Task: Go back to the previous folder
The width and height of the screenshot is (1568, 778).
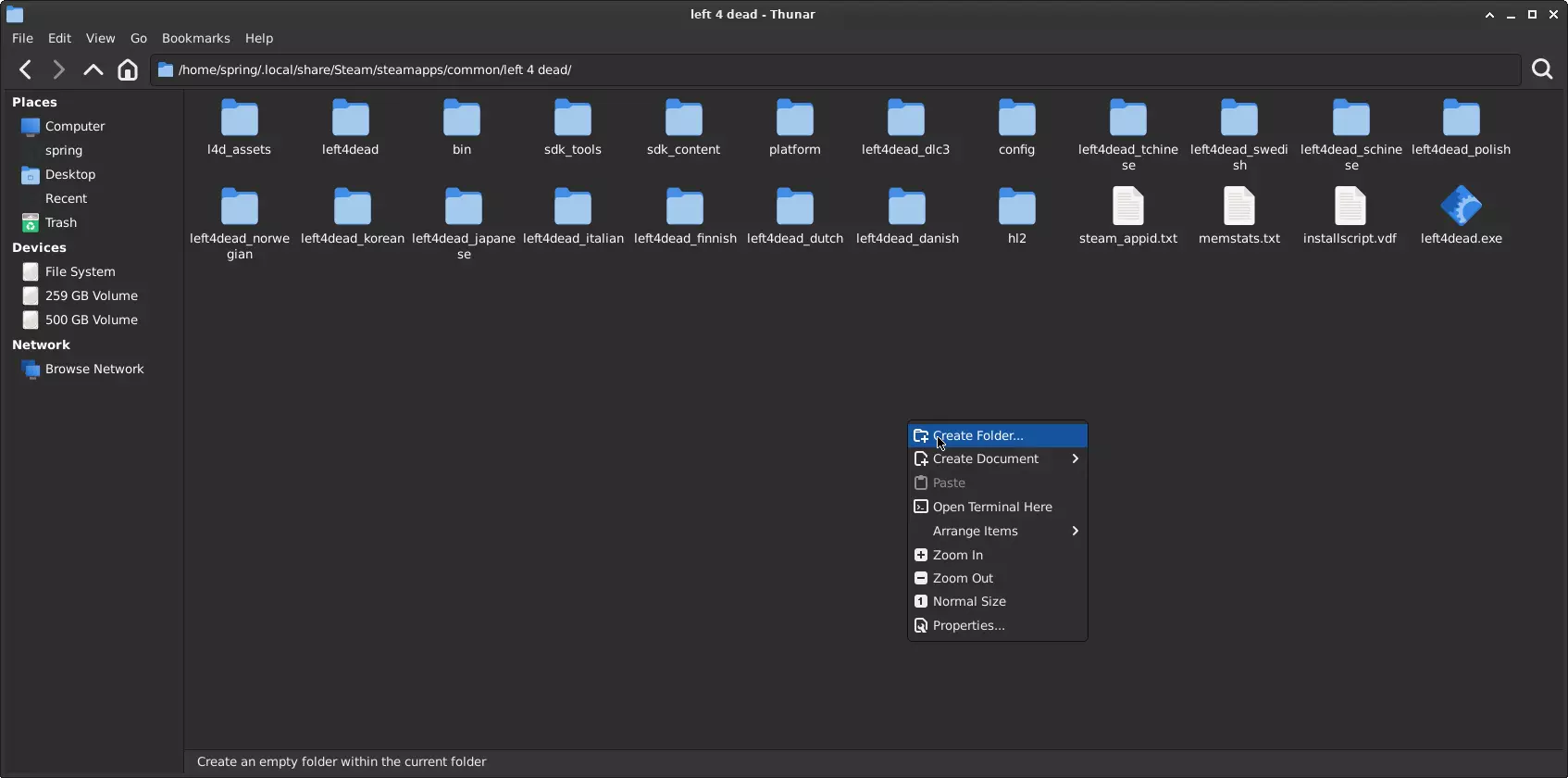Action: pyautogui.click(x=26, y=69)
